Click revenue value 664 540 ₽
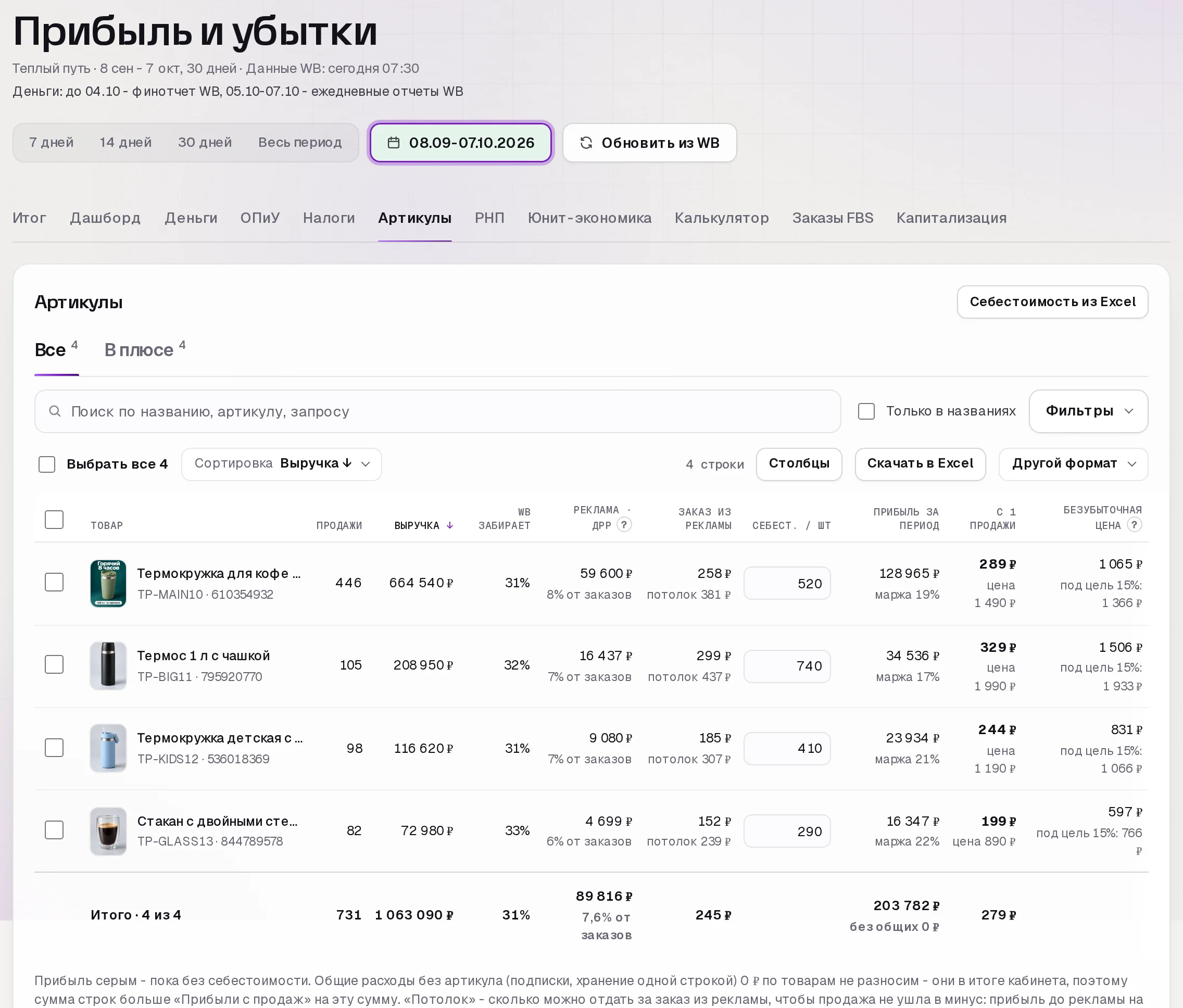 tap(421, 583)
